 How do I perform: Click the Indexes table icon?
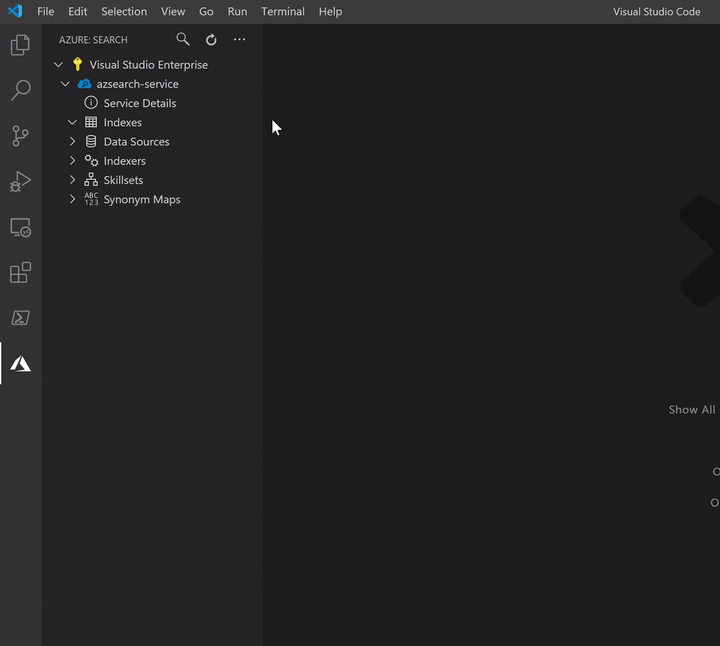91,122
